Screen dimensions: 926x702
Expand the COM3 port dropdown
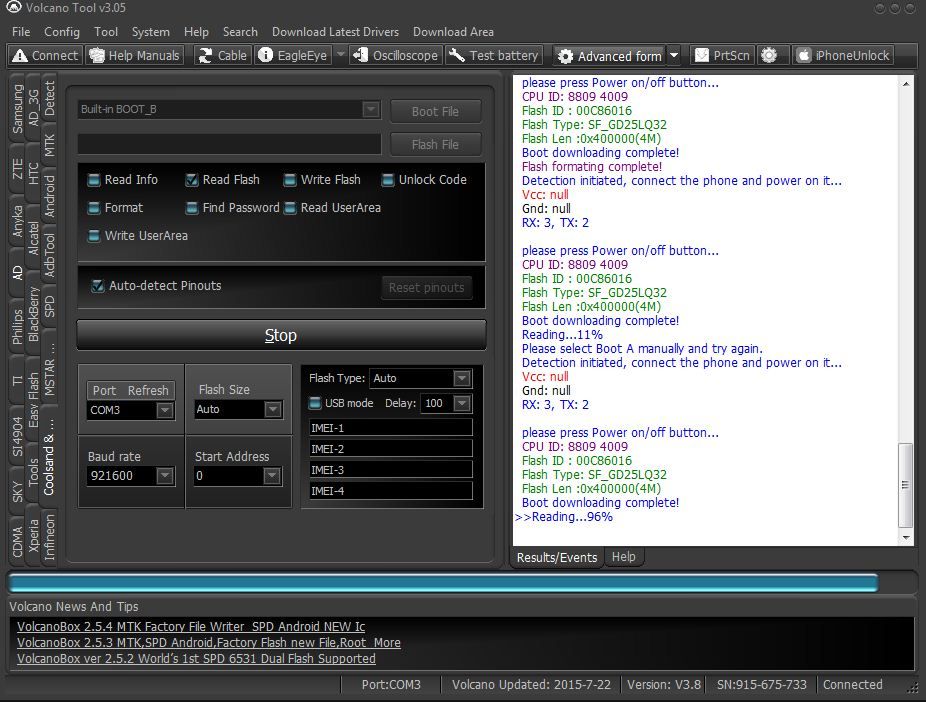coord(165,410)
